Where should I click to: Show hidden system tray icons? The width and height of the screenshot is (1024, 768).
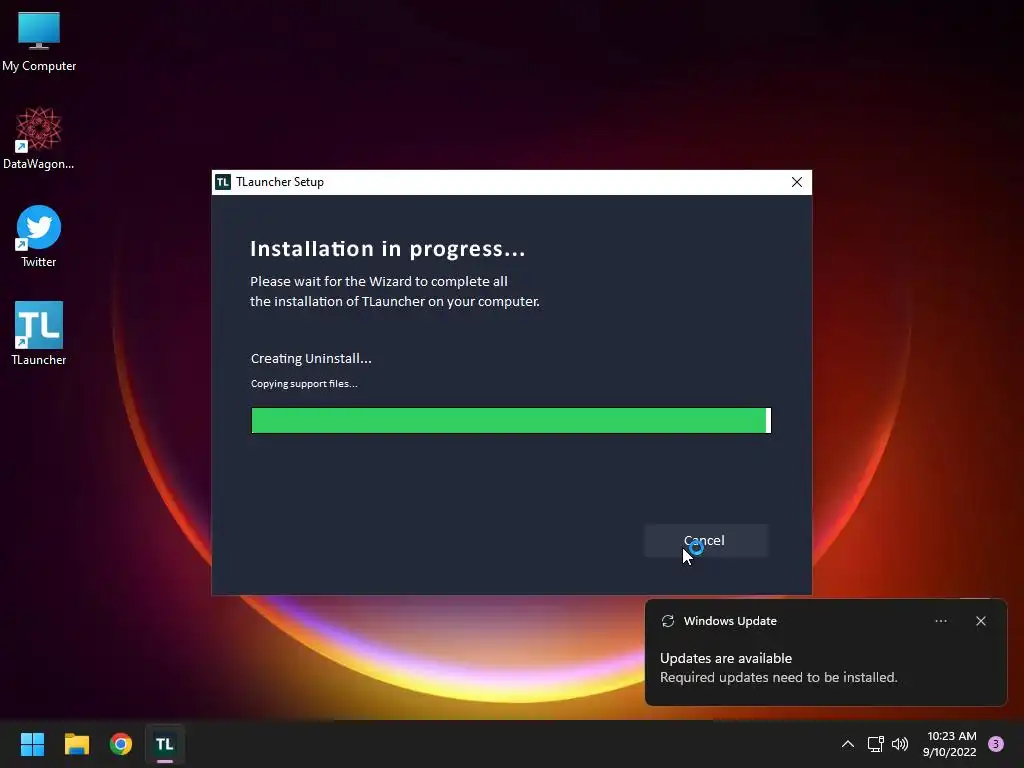point(848,744)
